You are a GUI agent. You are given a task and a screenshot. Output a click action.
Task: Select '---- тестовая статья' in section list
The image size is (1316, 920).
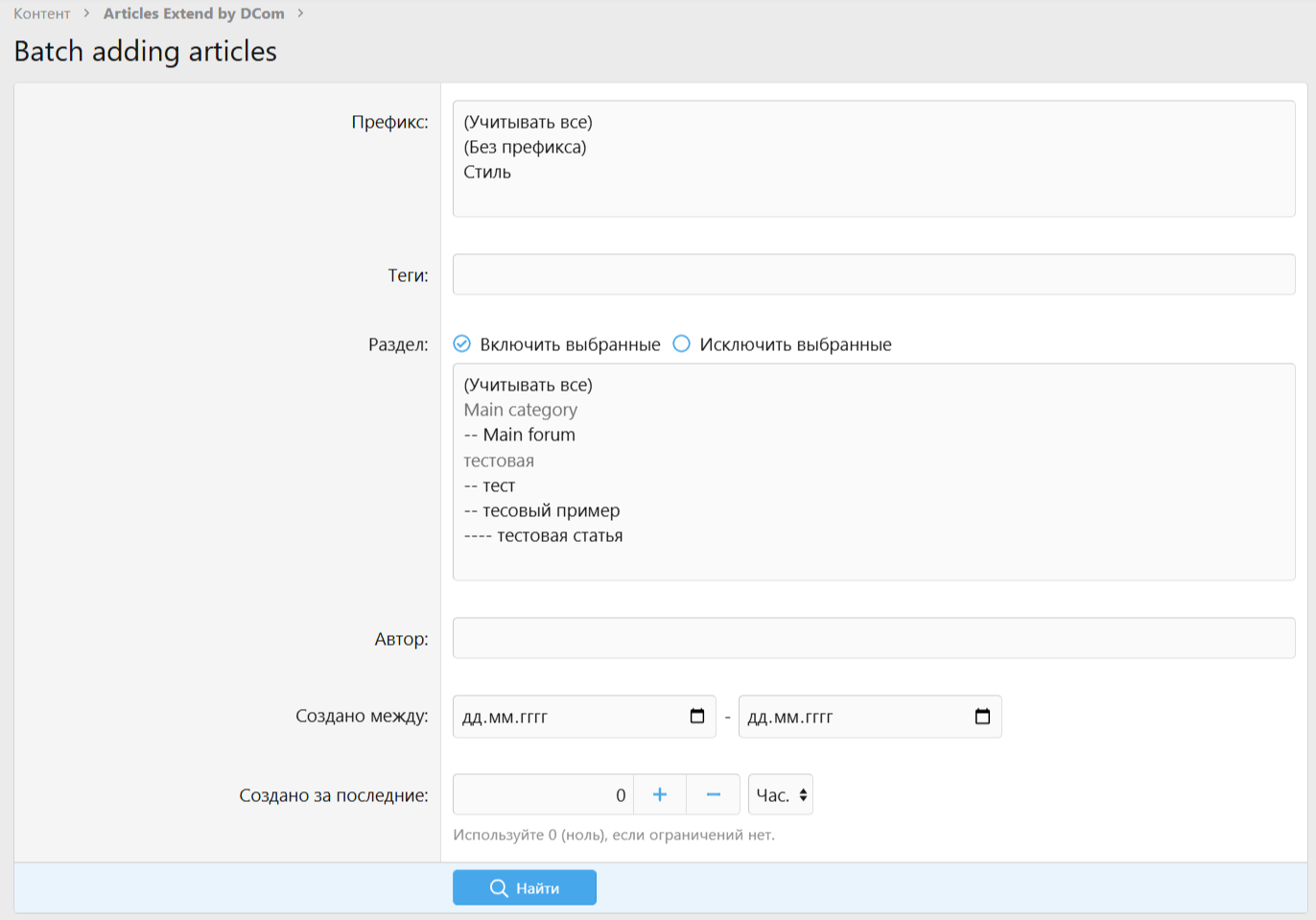pos(543,536)
